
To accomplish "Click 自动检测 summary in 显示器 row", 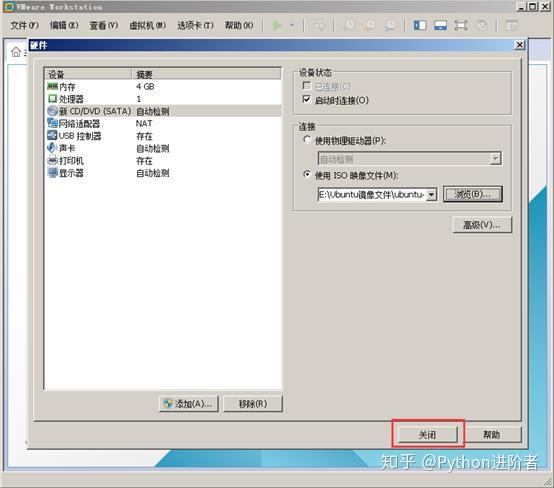I will tap(153, 173).
